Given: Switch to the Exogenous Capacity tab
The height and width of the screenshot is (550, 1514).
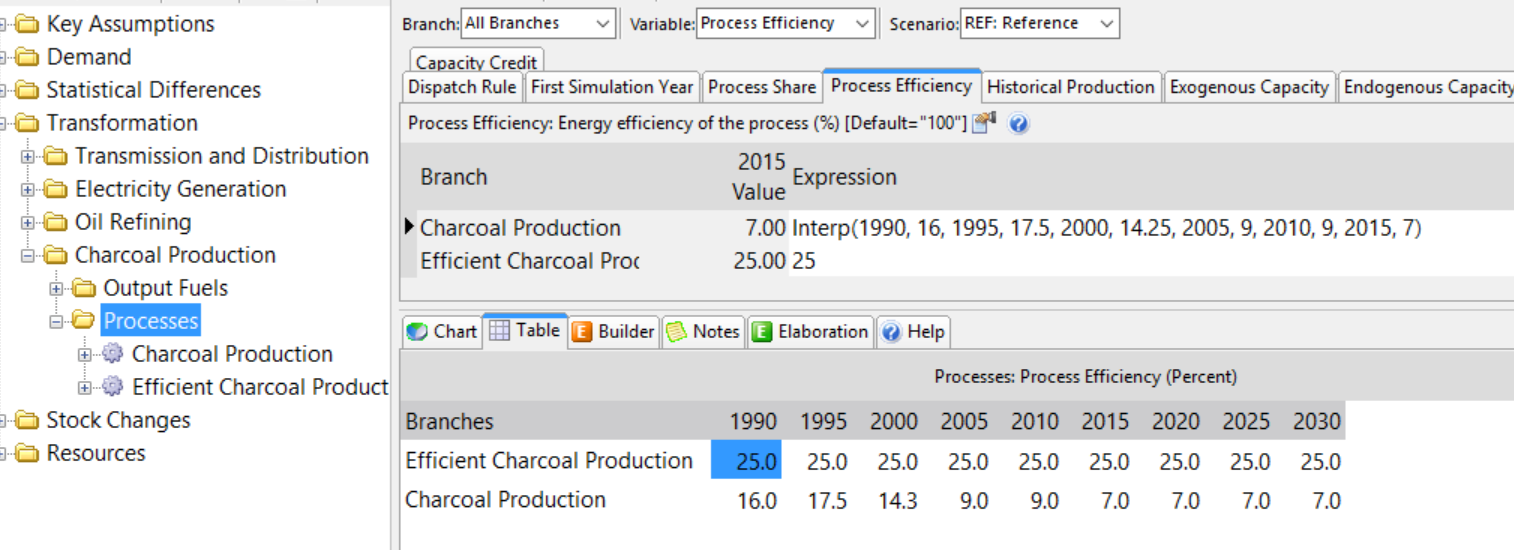Looking at the screenshot, I should 1249,87.
